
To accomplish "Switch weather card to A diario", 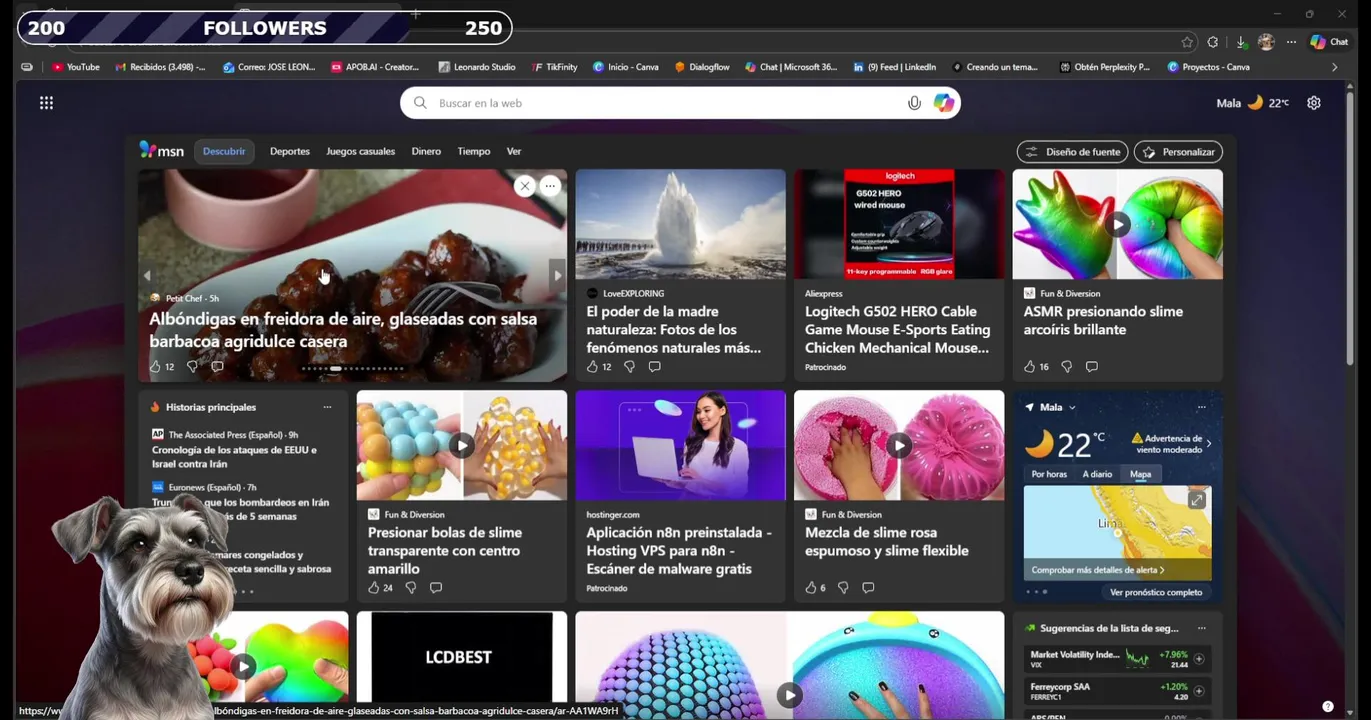I will (x=1097, y=475).
